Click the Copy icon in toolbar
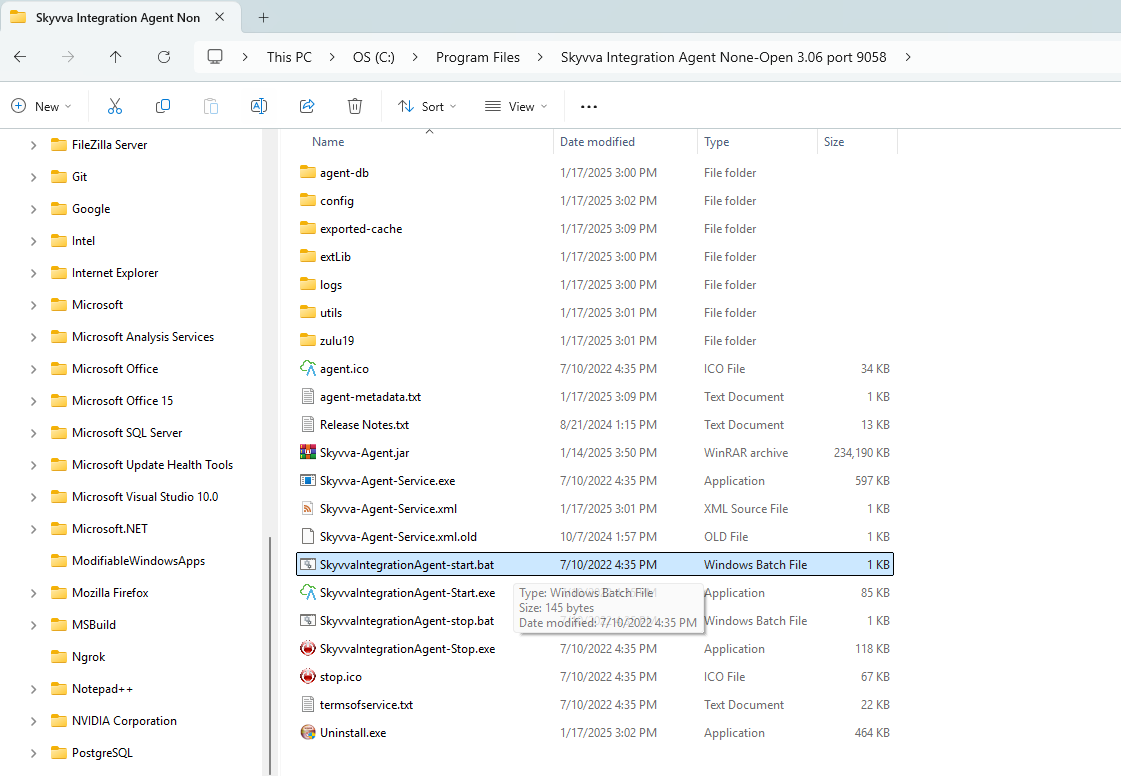 [163, 106]
